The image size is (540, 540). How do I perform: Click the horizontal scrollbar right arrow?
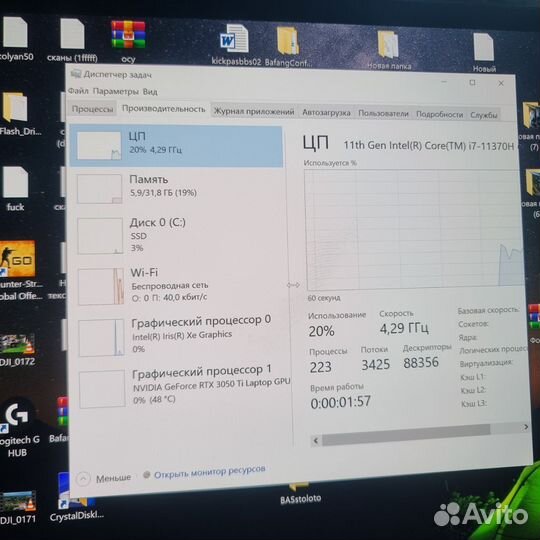pos(526,427)
